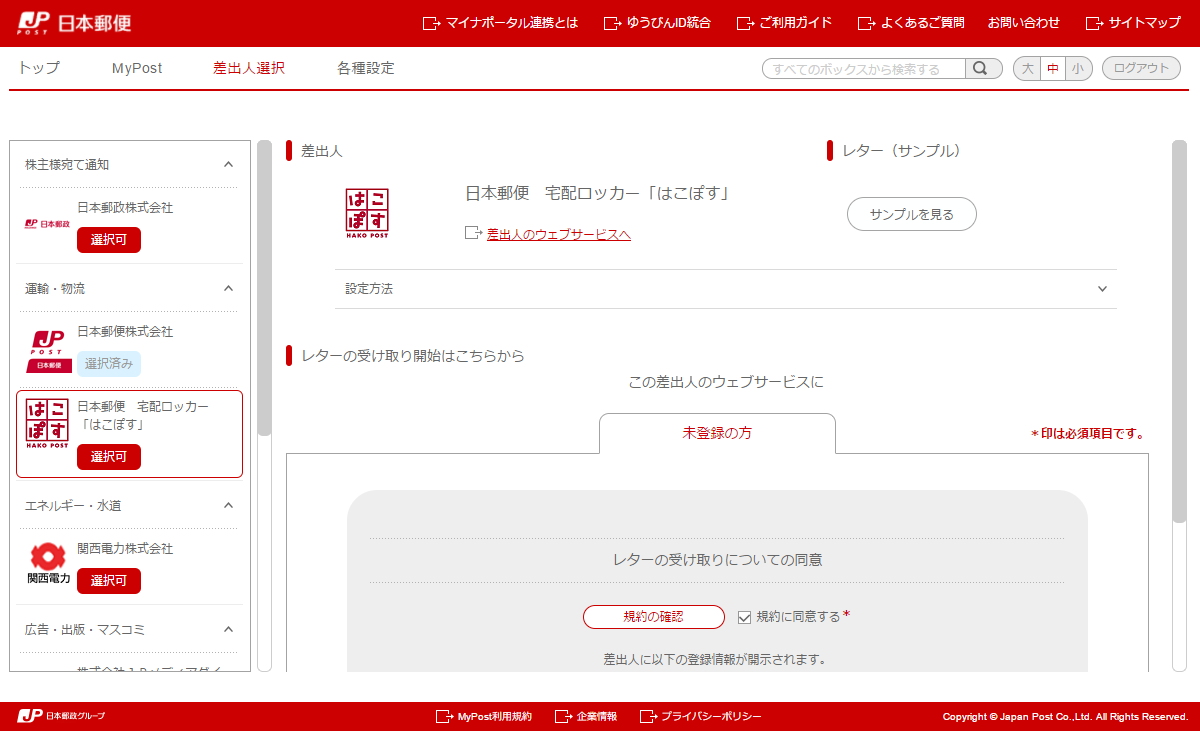Collapse 広告・出版・マスコミ category
1200x735 pixels.
coord(228,629)
